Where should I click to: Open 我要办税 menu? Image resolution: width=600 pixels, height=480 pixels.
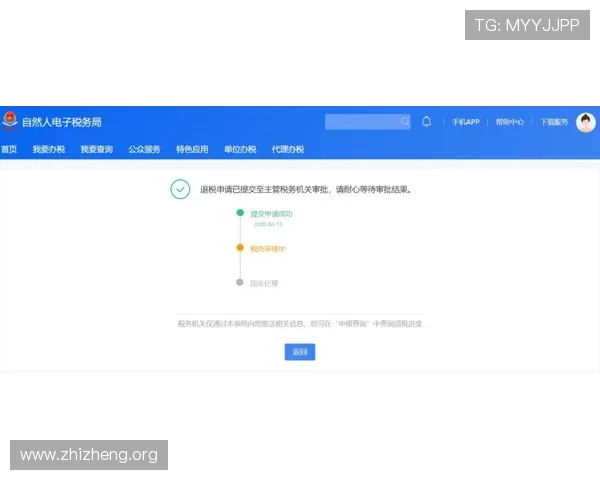click(x=49, y=149)
